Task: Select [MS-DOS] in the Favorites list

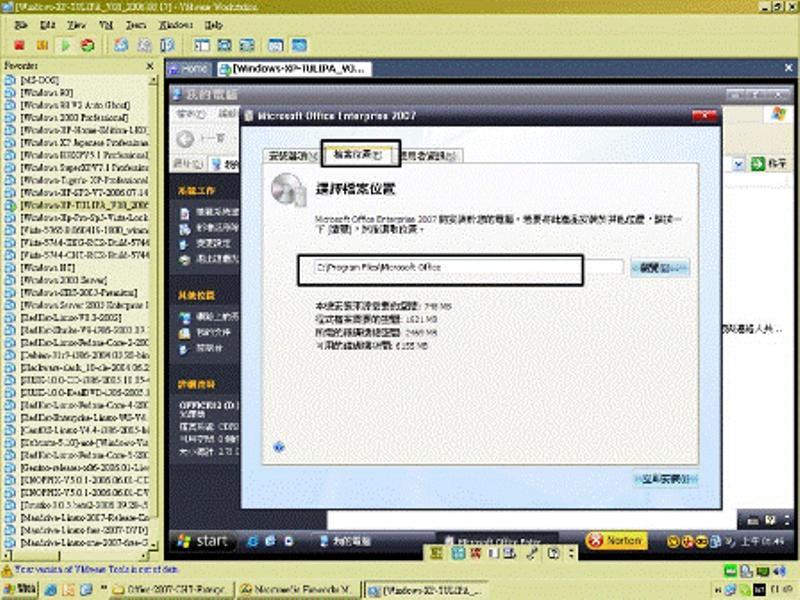Action: click(39, 80)
